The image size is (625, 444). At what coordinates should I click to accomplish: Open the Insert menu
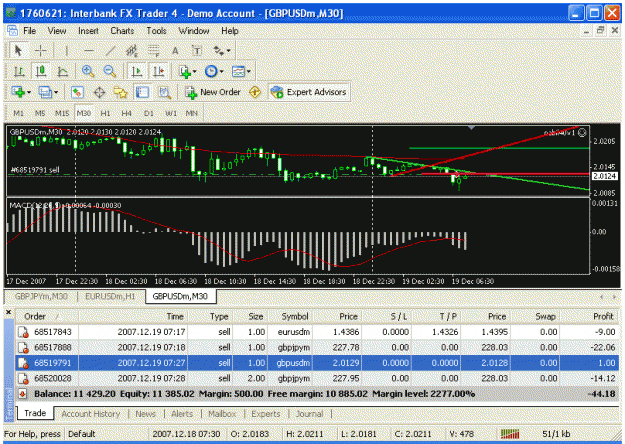[88, 31]
